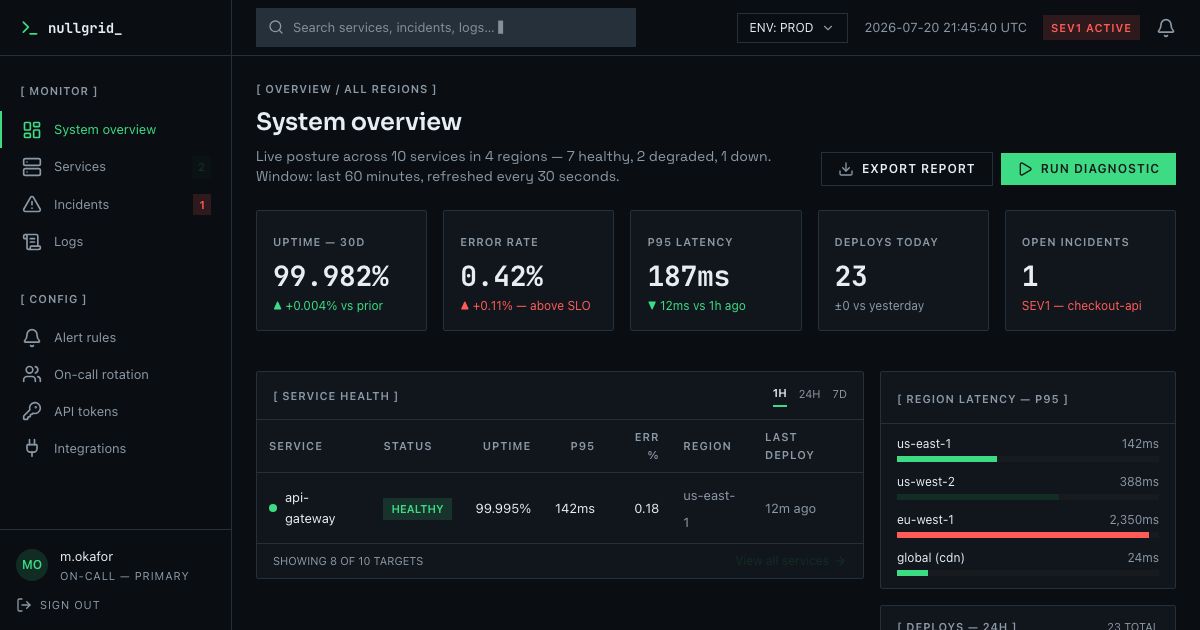Click the search magnifier icon
The width and height of the screenshot is (1200, 630).
276,28
